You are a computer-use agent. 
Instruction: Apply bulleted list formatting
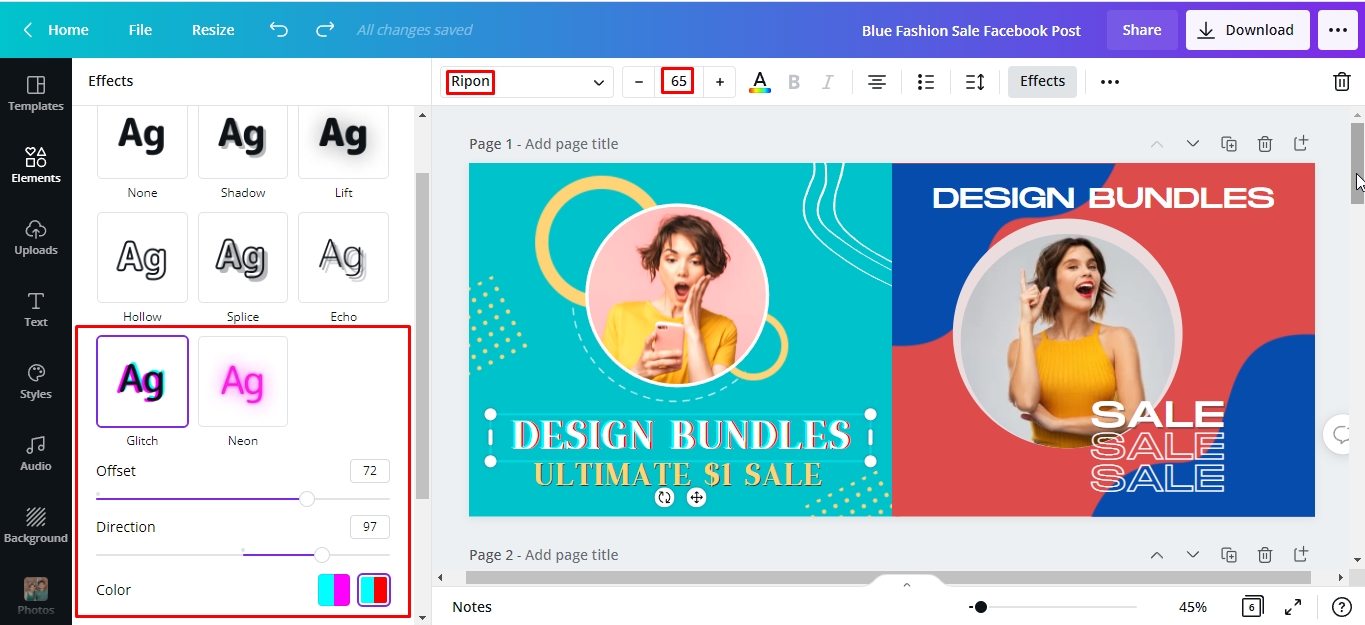click(x=926, y=82)
